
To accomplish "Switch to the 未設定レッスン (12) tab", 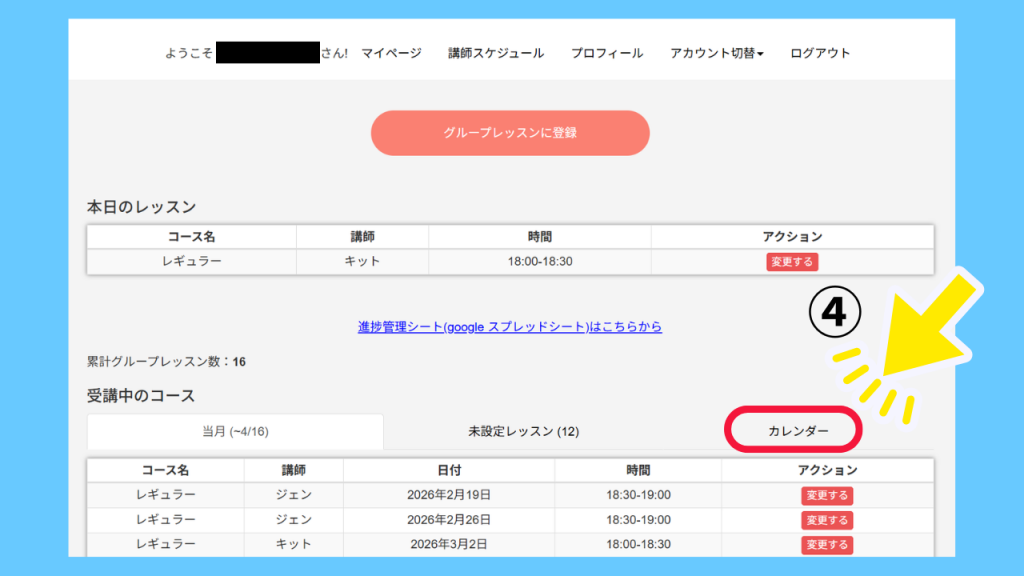I will (524, 432).
